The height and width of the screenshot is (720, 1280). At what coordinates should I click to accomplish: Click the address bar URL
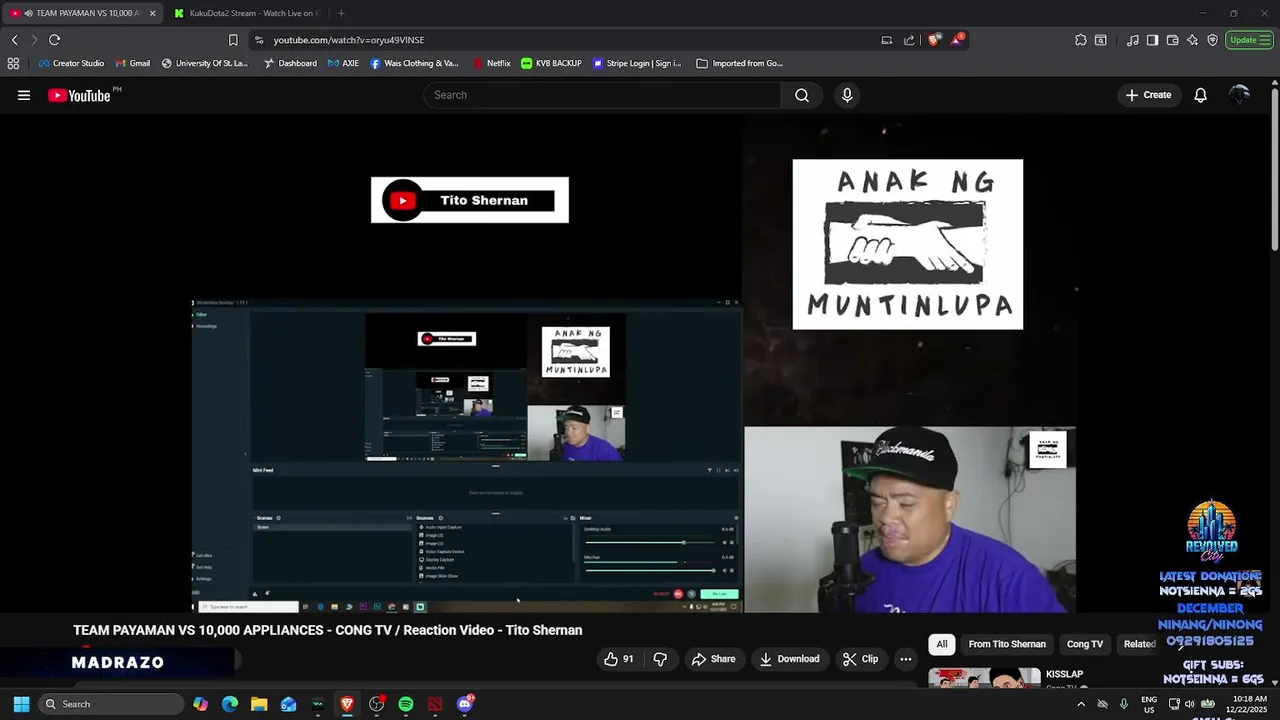coord(349,40)
